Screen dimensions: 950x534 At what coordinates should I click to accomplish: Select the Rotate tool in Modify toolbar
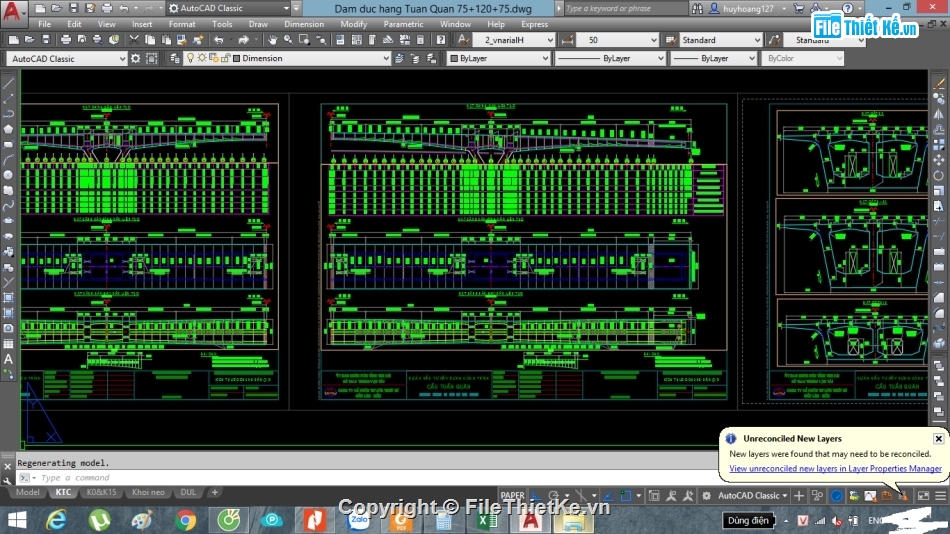coord(939,175)
